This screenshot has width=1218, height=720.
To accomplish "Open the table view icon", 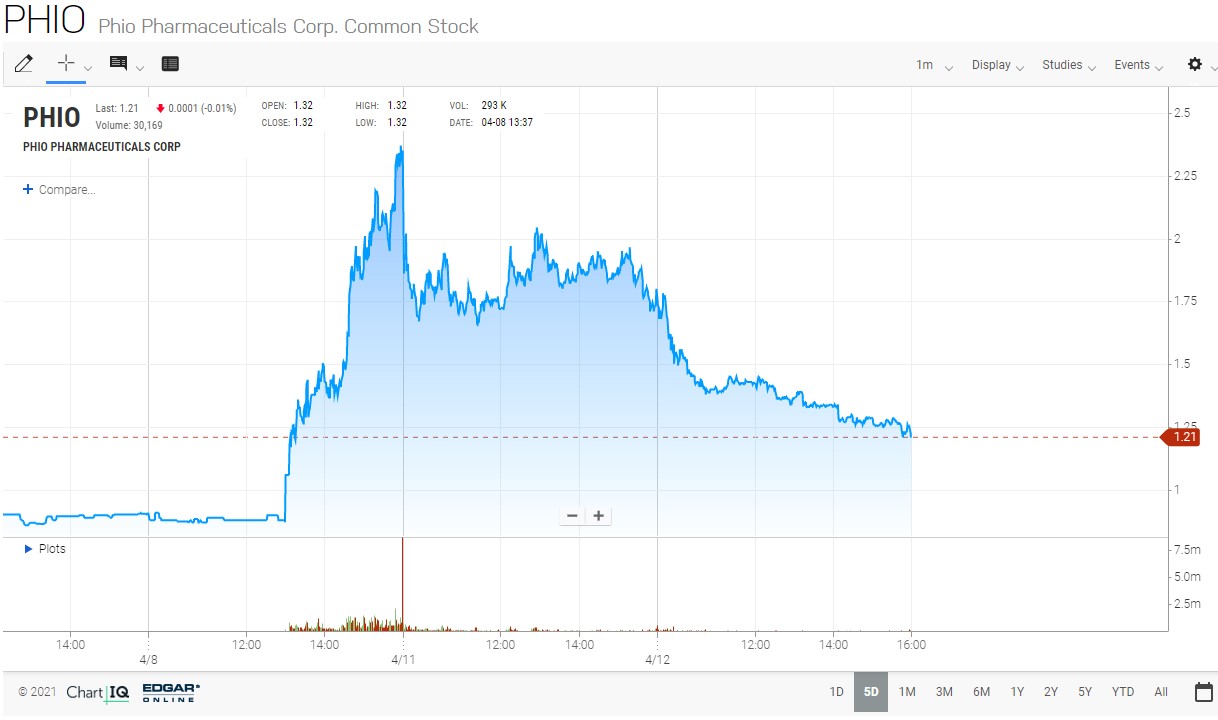I will (x=170, y=64).
